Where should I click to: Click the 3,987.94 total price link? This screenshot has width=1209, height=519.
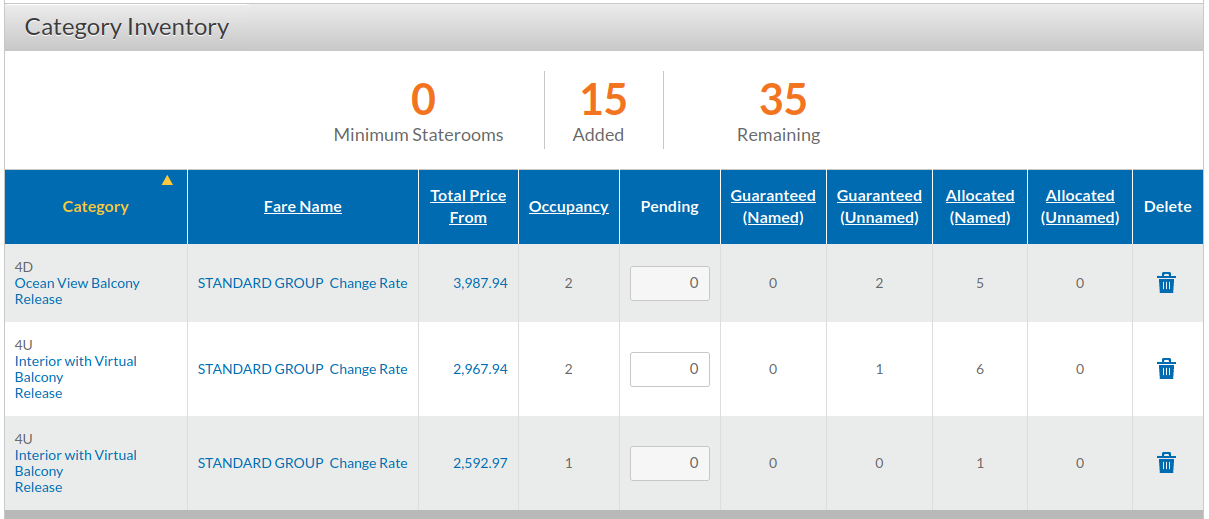click(x=480, y=283)
